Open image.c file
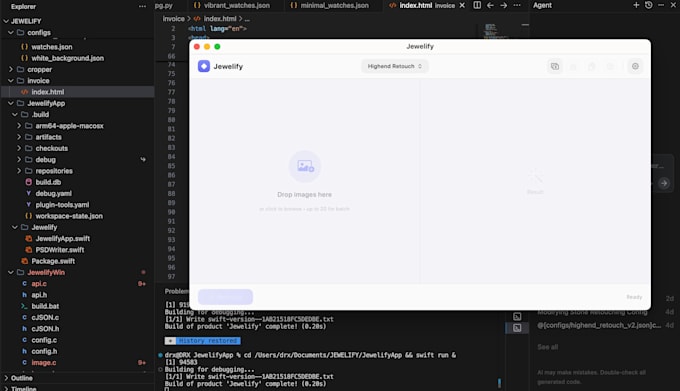680x391 pixels. coord(43,362)
